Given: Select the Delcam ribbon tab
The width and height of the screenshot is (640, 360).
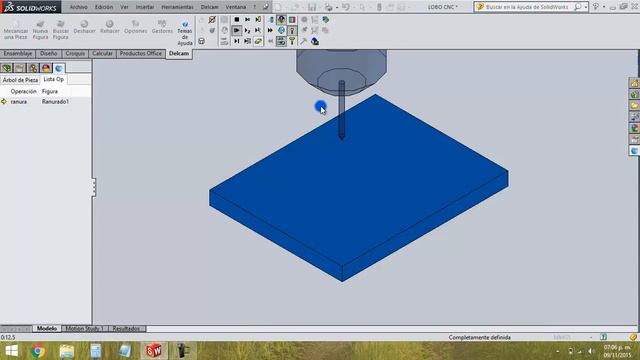Looking at the screenshot, I should pyautogui.click(x=179, y=53).
